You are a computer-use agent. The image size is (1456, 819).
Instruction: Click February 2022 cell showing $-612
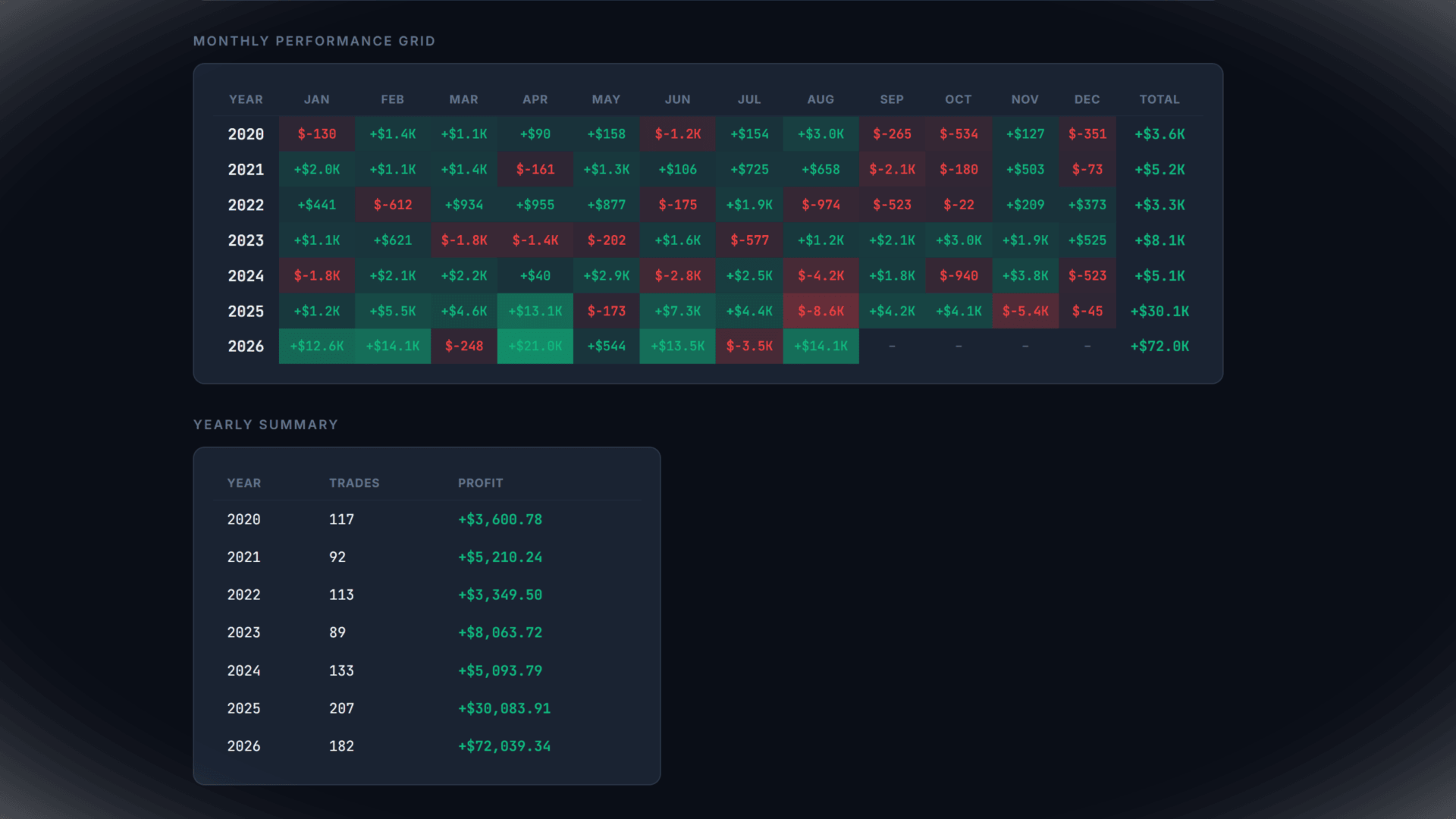393,205
